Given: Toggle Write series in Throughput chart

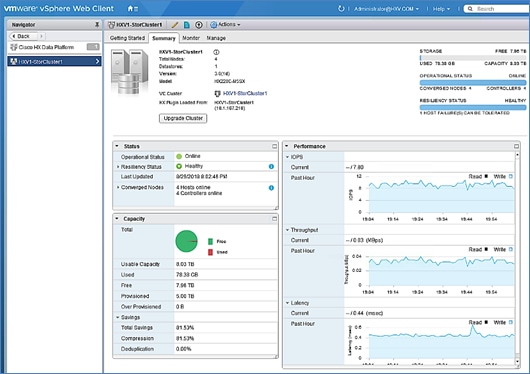Looking at the screenshot, I should 503,249.
